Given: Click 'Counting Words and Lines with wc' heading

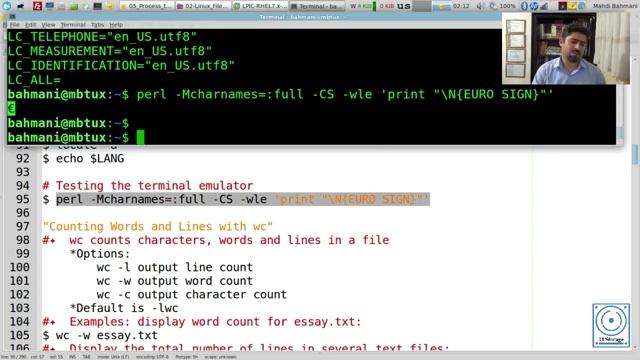Looking at the screenshot, I should [158, 226].
